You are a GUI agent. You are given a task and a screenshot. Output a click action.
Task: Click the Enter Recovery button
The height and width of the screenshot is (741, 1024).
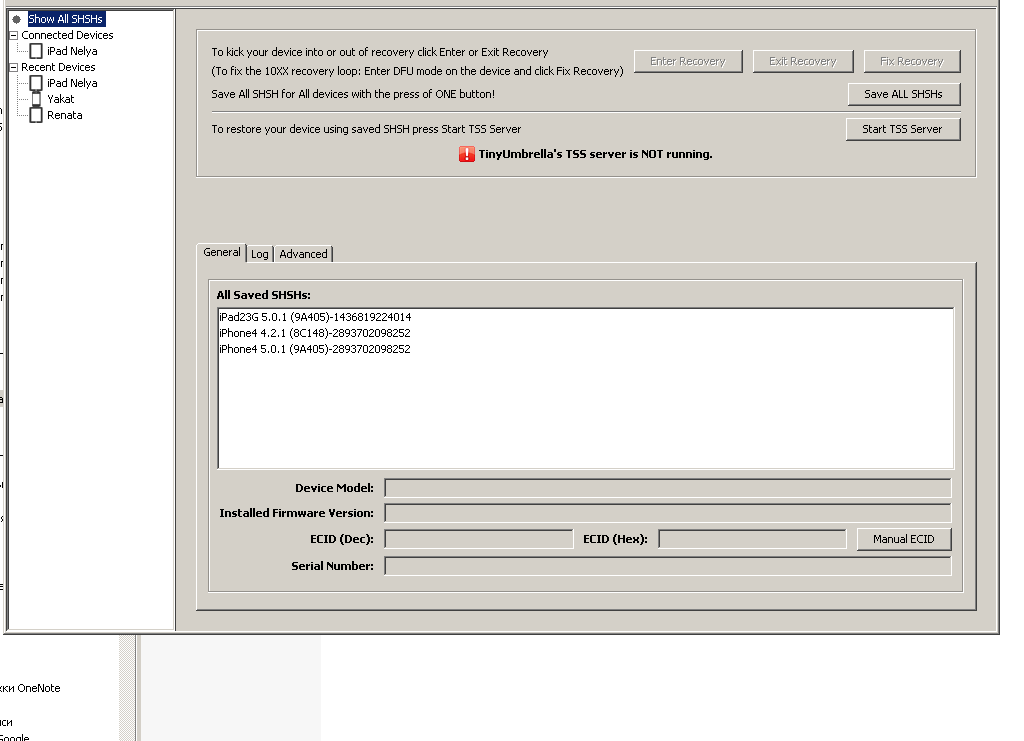(688, 61)
